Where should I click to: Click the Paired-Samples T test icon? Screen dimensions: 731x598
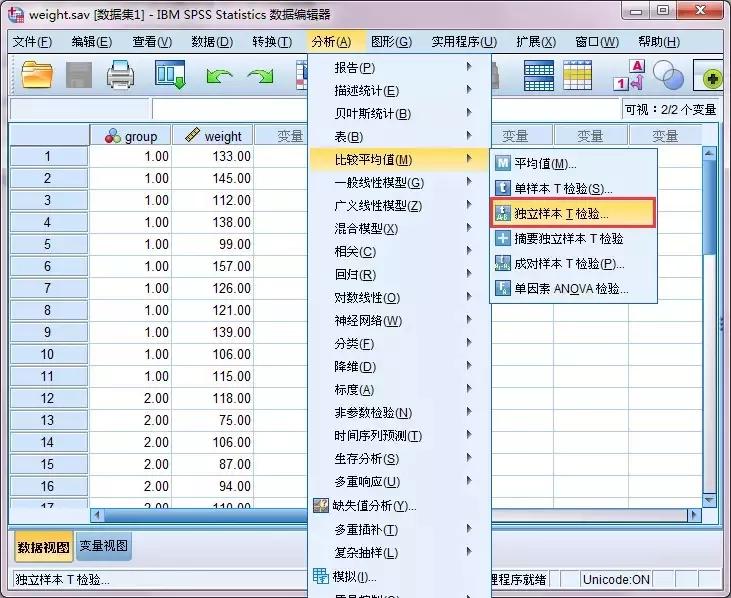(503, 263)
